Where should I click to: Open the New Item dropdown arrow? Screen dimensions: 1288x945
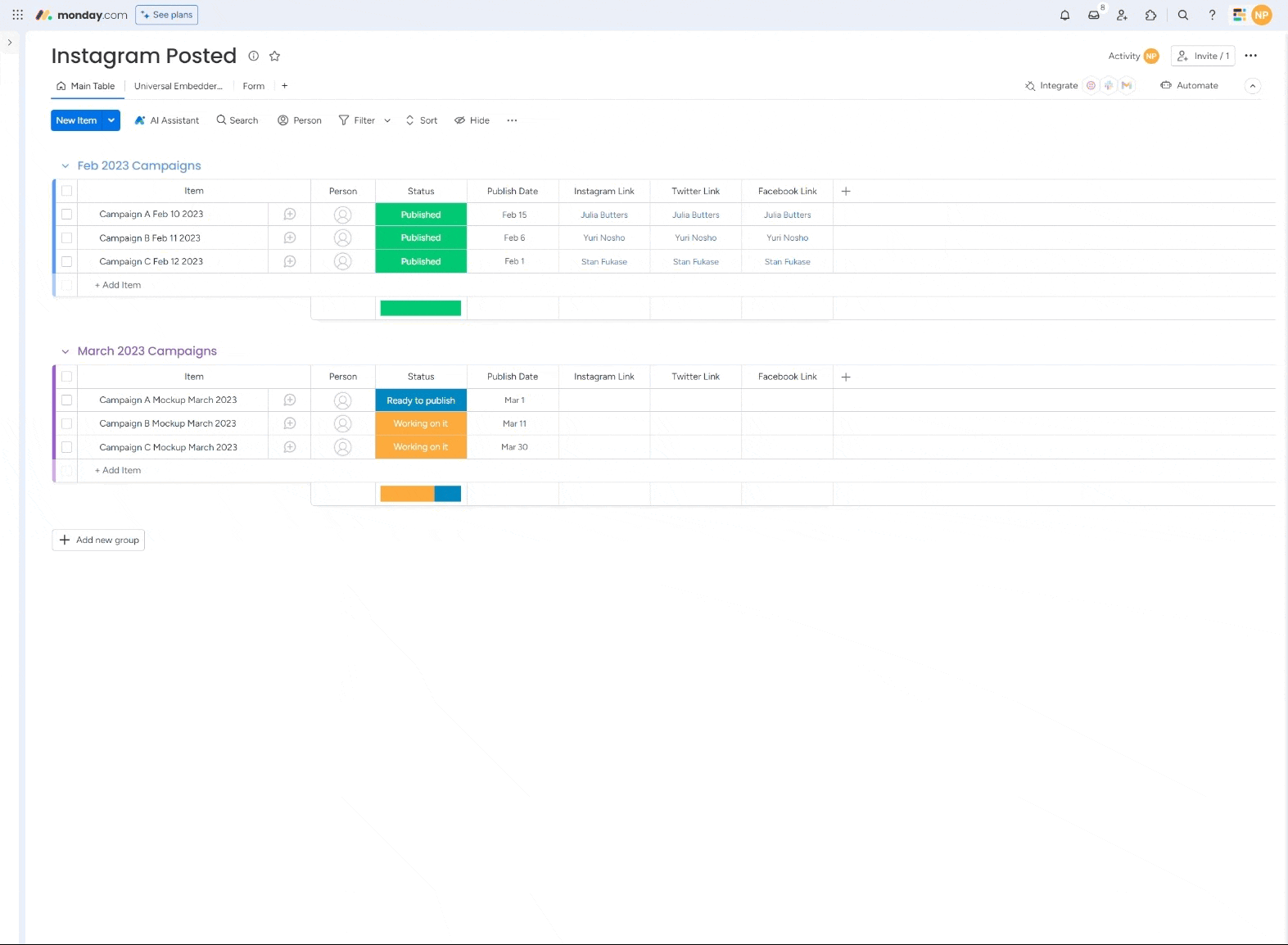[111, 120]
